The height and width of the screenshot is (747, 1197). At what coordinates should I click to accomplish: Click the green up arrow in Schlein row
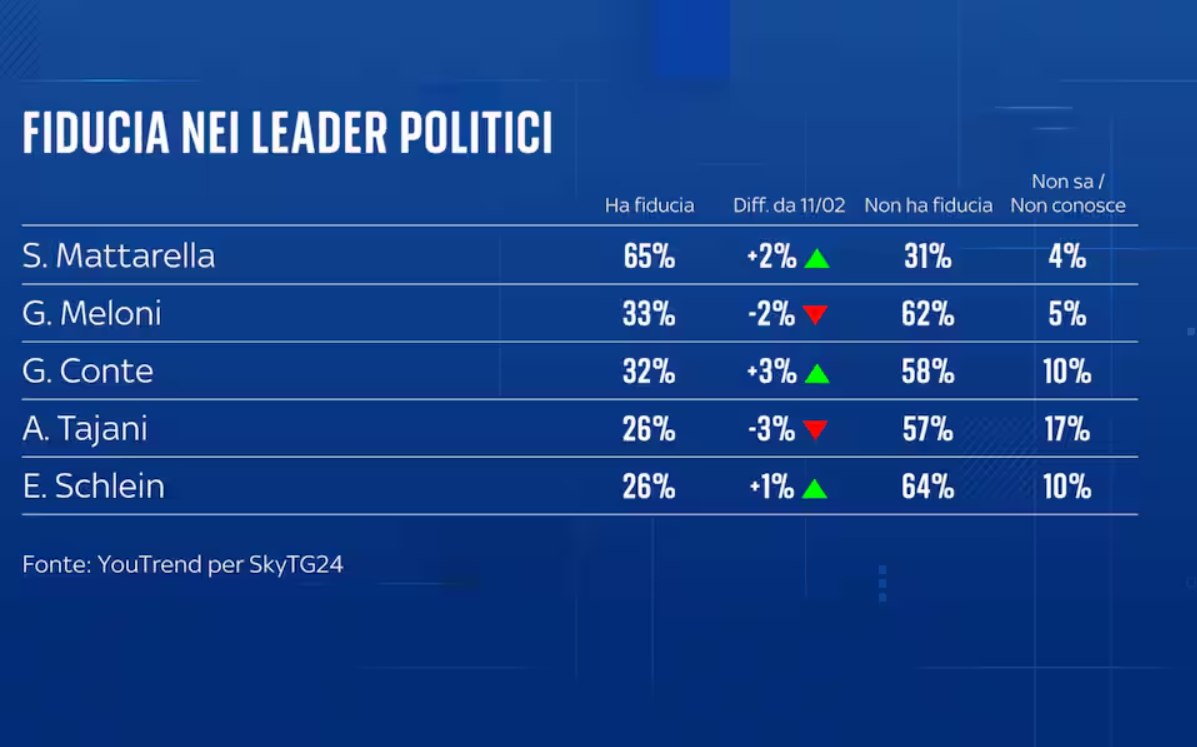(815, 488)
